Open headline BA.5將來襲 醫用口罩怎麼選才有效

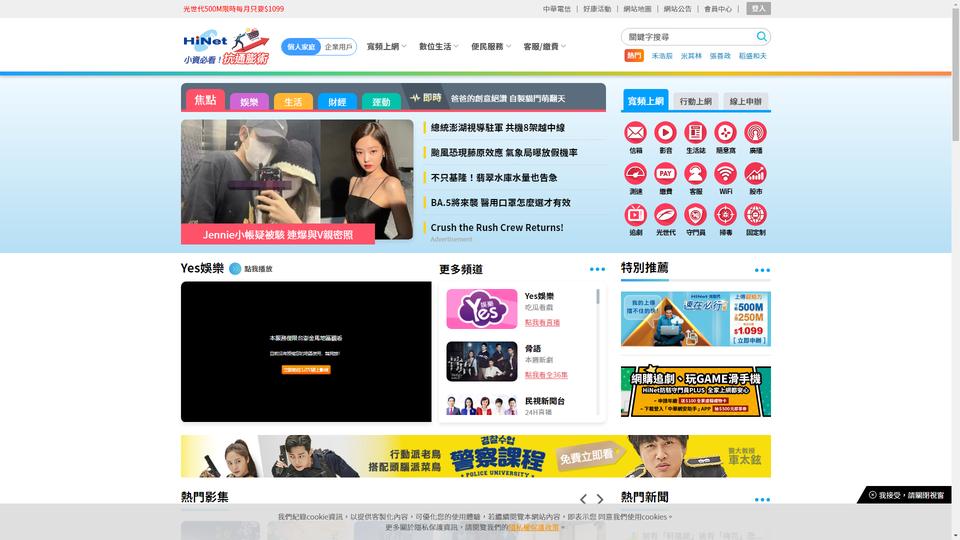(x=501, y=203)
